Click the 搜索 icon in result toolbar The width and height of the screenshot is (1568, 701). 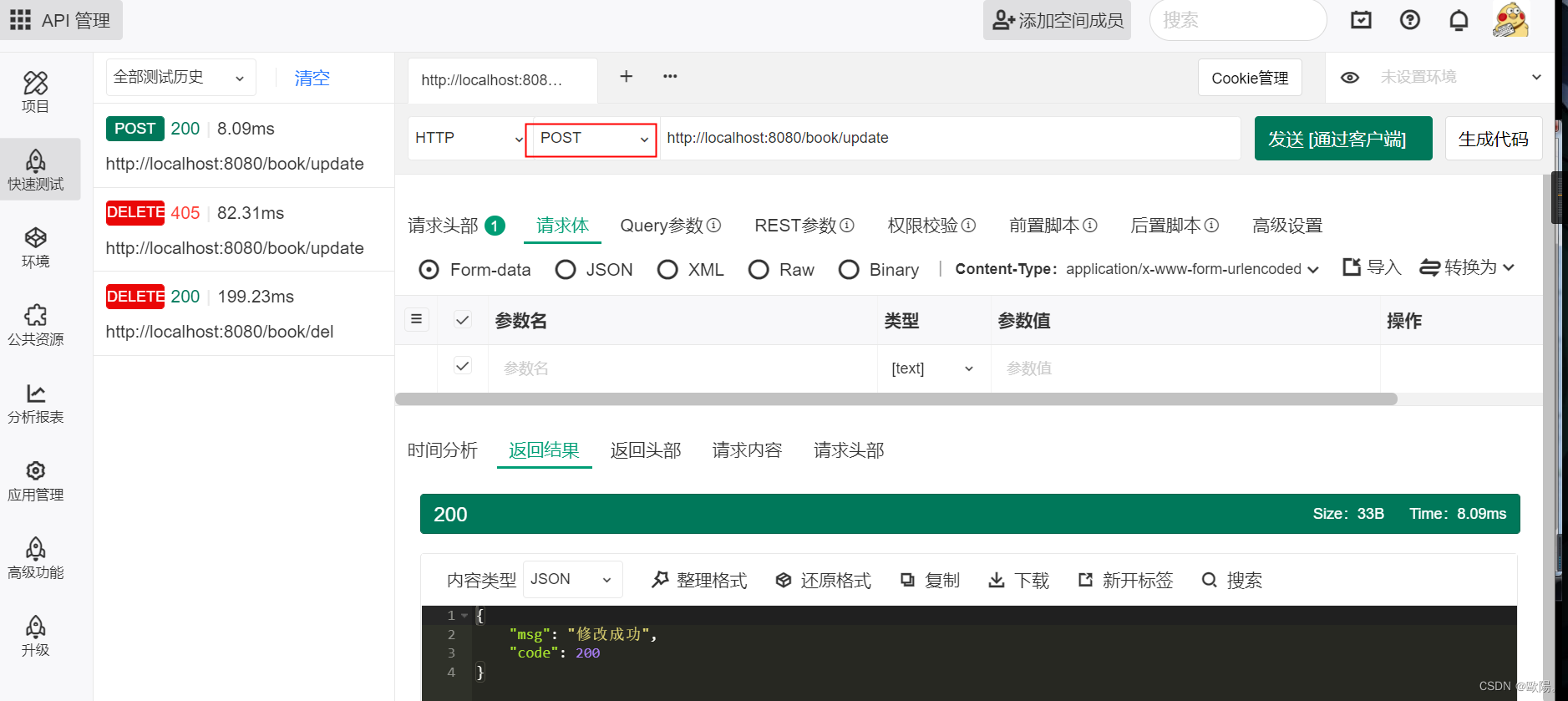point(1209,580)
